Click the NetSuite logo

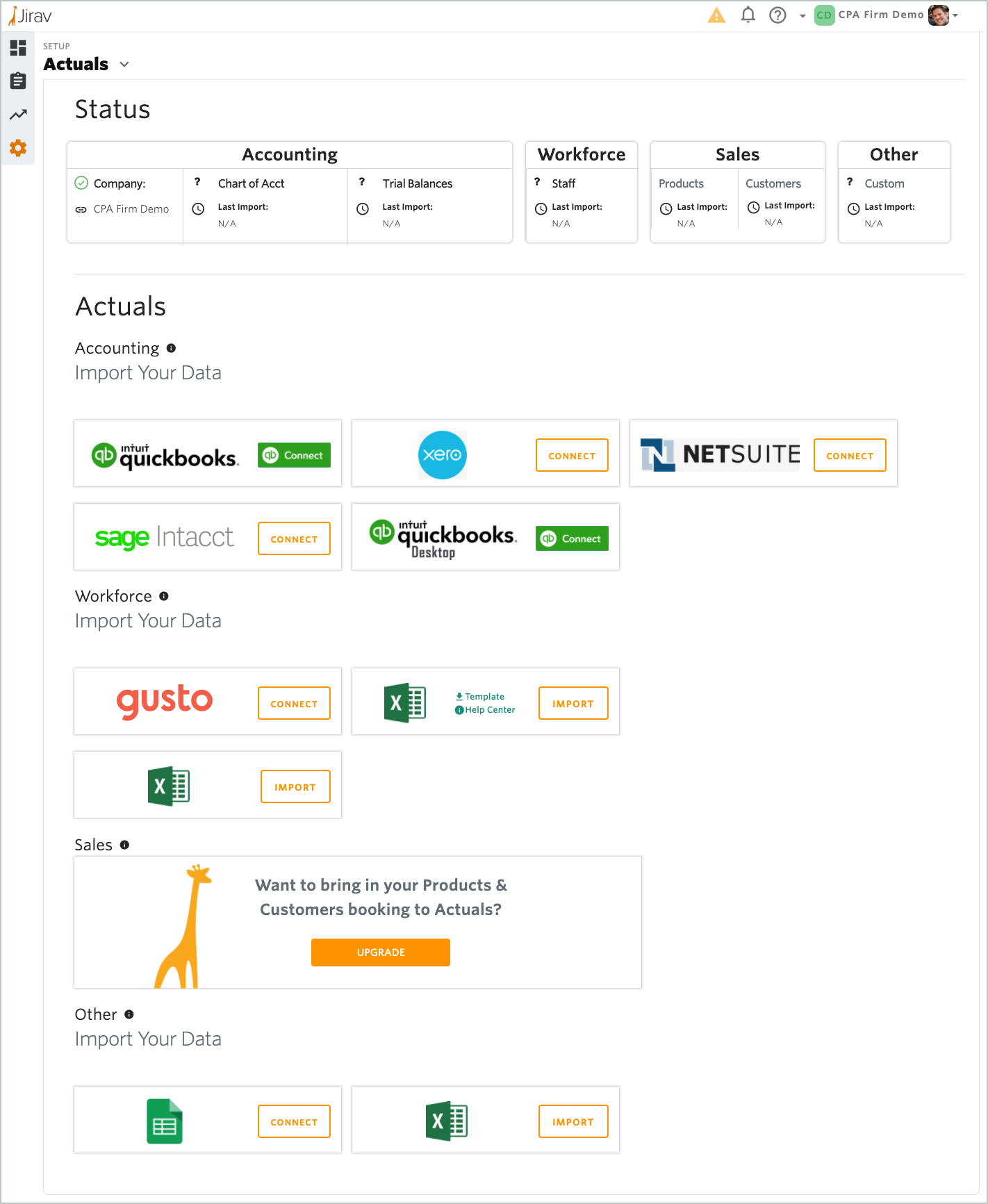pos(720,454)
